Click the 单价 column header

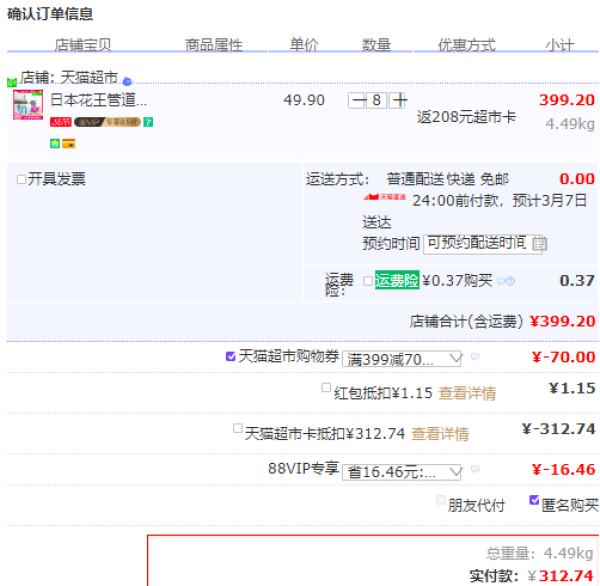pyautogui.click(x=304, y=45)
